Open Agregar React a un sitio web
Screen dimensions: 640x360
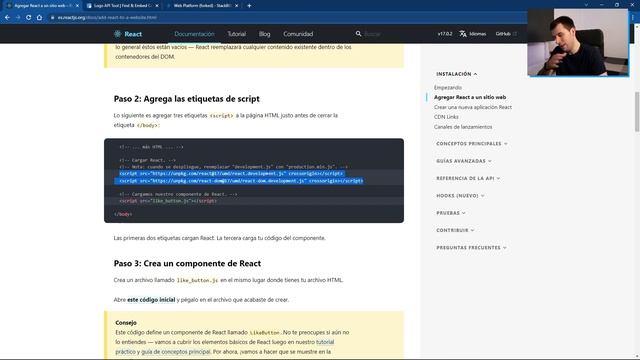(470, 97)
